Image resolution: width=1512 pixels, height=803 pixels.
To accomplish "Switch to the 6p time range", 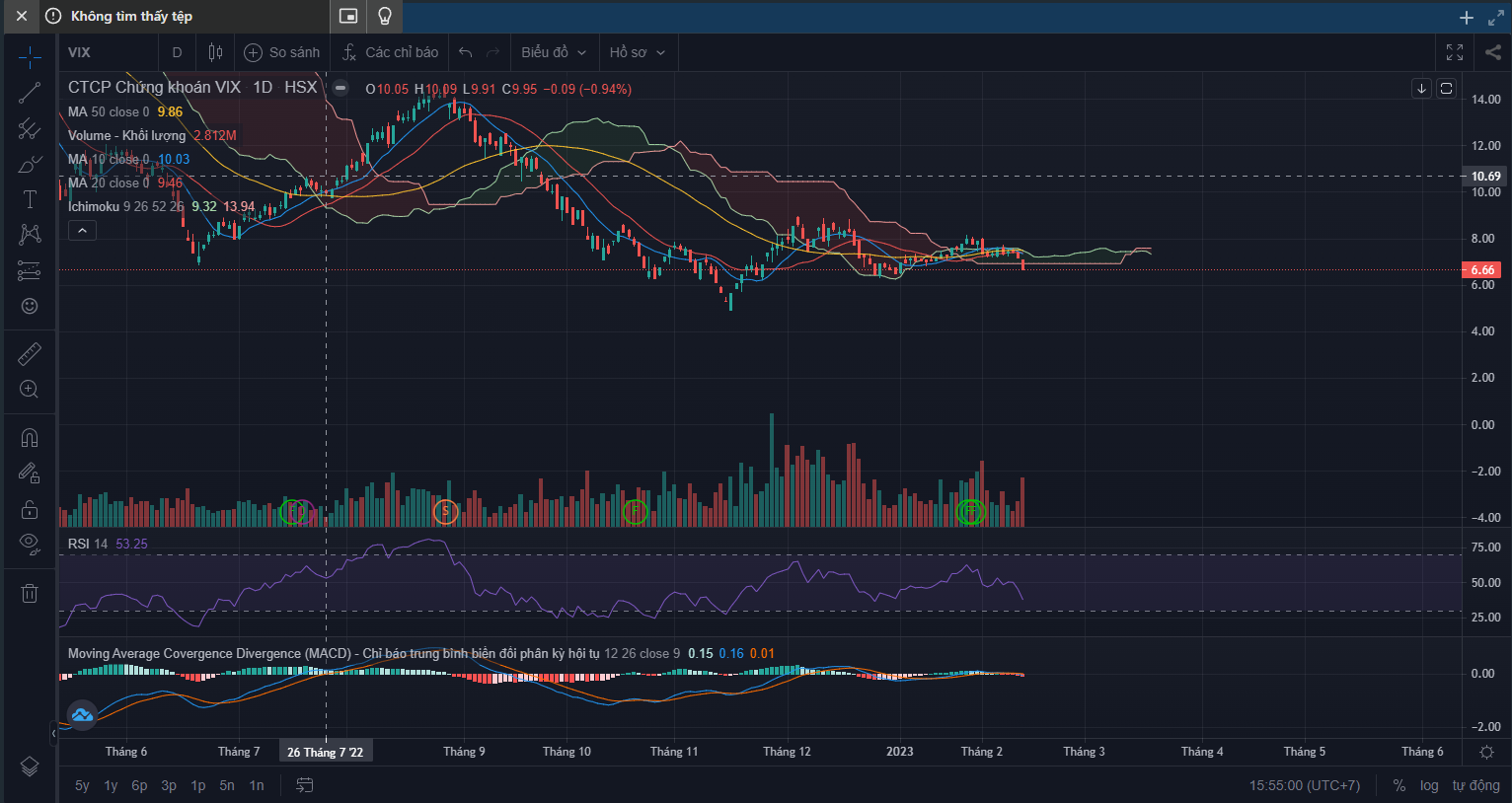I will tap(139, 785).
